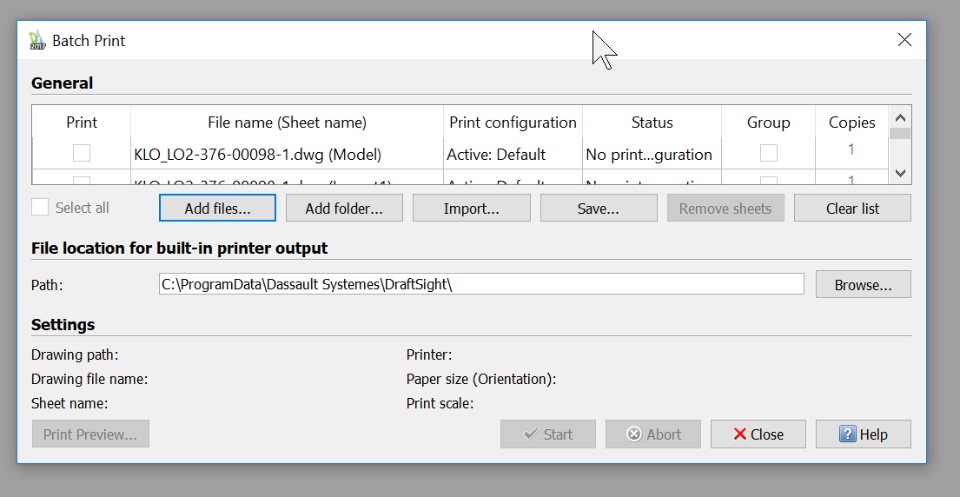The height and width of the screenshot is (497, 960).
Task: Click the Copies column header
Action: pyautogui.click(x=851, y=122)
